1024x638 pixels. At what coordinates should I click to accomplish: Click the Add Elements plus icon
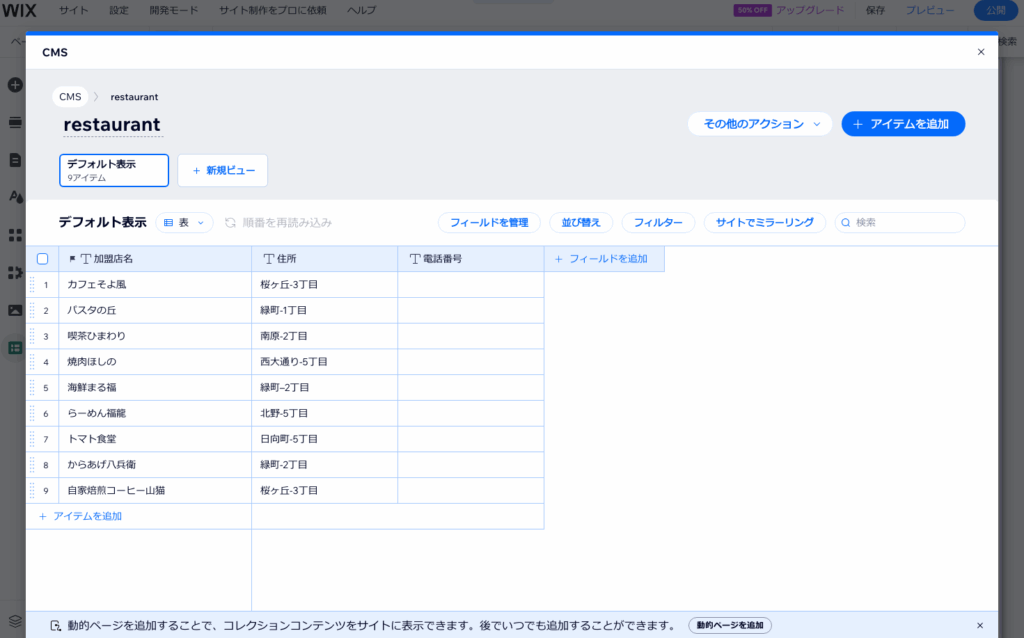pyautogui.click(x=14, y=85)
